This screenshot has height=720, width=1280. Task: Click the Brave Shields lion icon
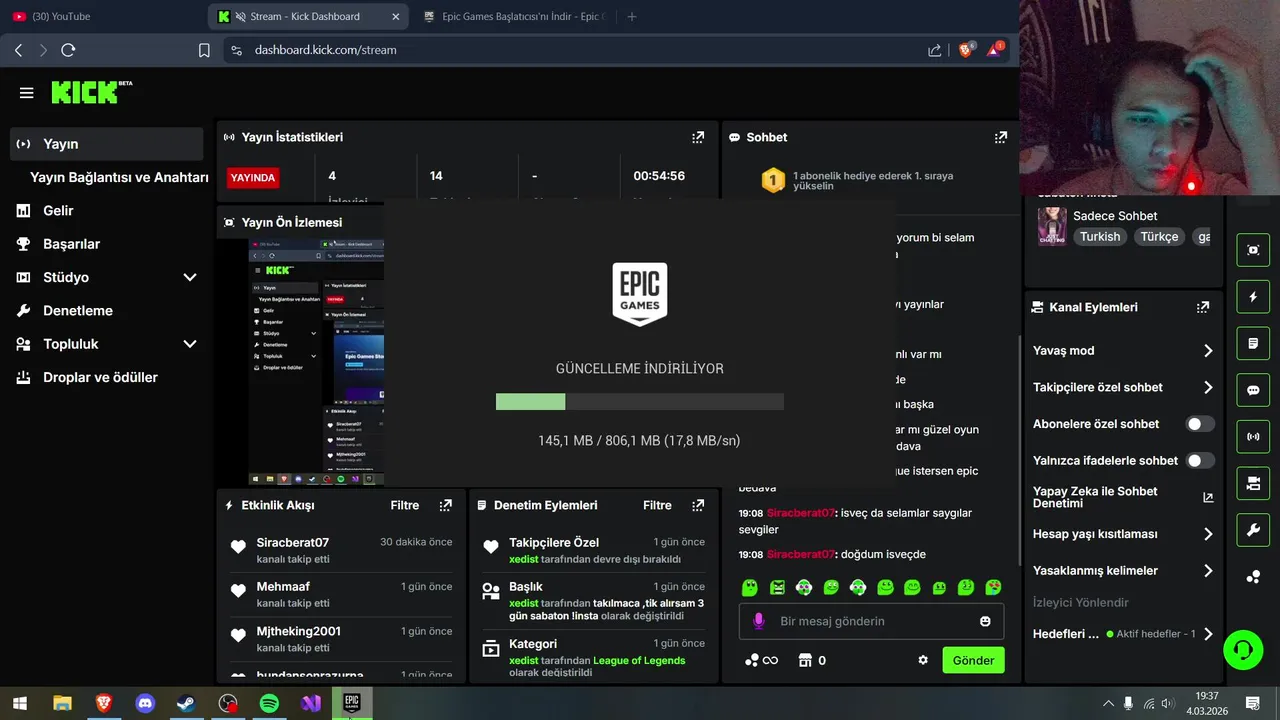[965, 49]
